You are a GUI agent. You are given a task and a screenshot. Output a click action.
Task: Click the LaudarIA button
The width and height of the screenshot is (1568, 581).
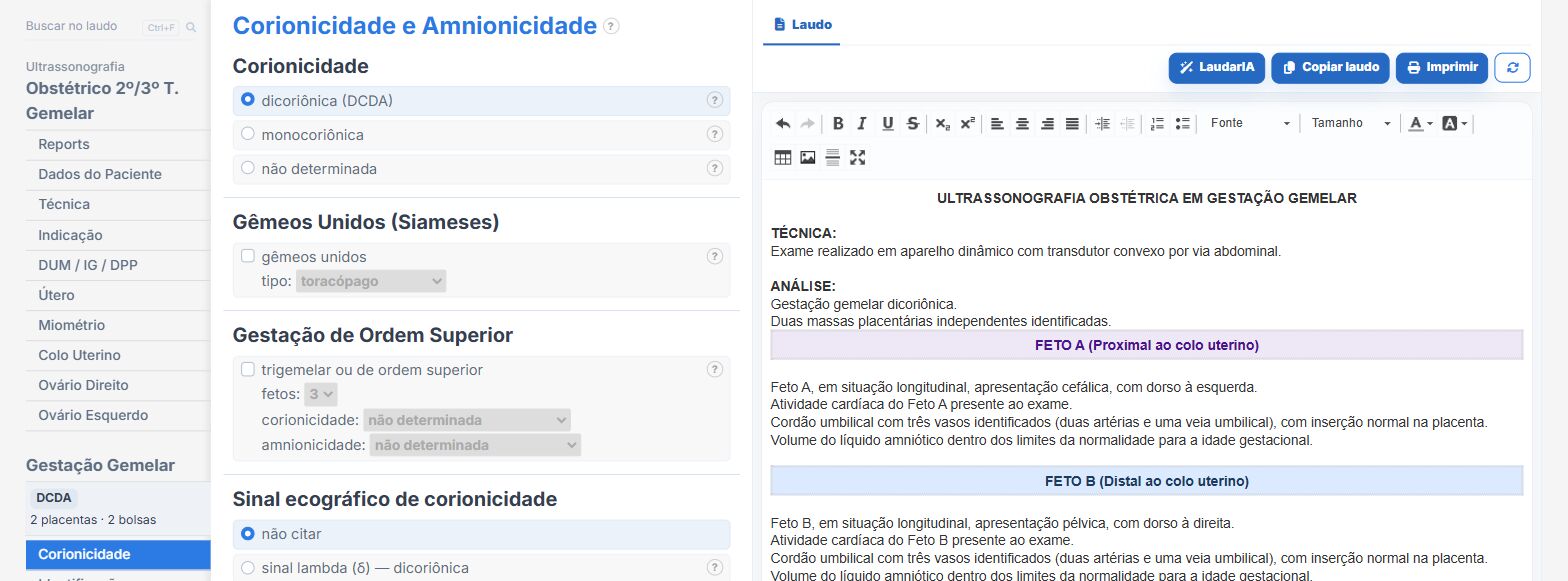tap(1217, 67)
